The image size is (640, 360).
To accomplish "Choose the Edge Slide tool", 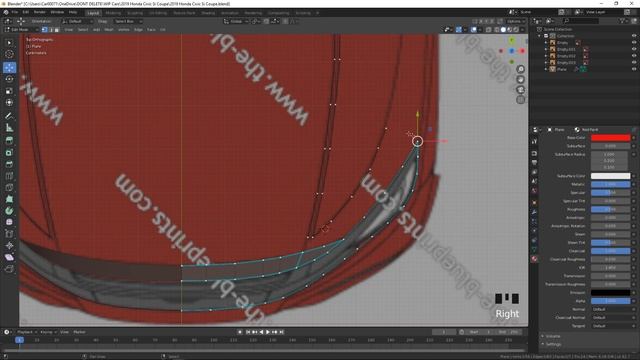I will point(9,234).
